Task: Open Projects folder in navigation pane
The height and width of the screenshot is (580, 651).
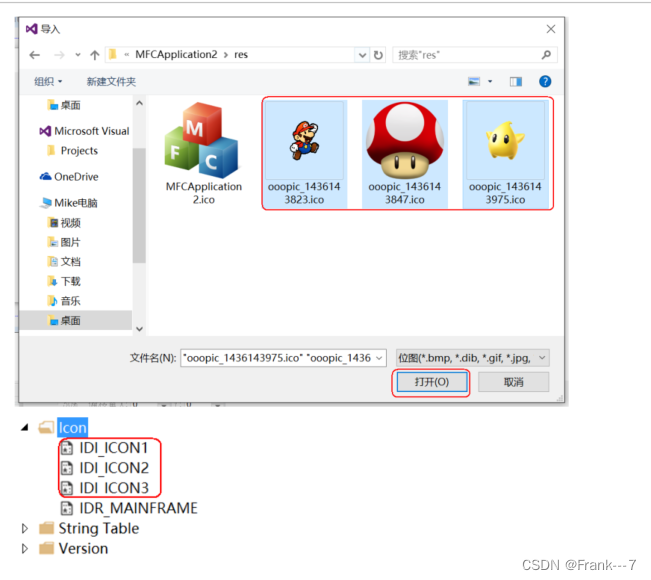Action: [73, 150]
